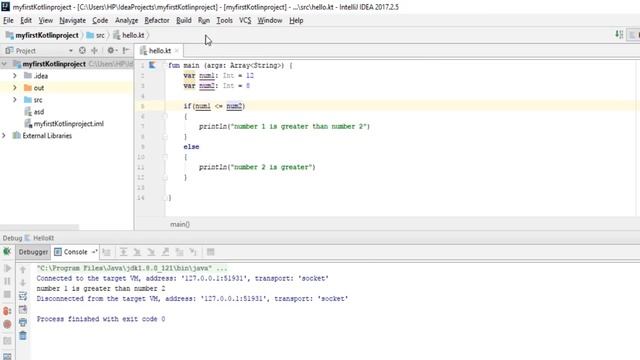Screen dimensions: 640x360
Task: Switch to the Debugger tab
Action: [x=33, y=252]
